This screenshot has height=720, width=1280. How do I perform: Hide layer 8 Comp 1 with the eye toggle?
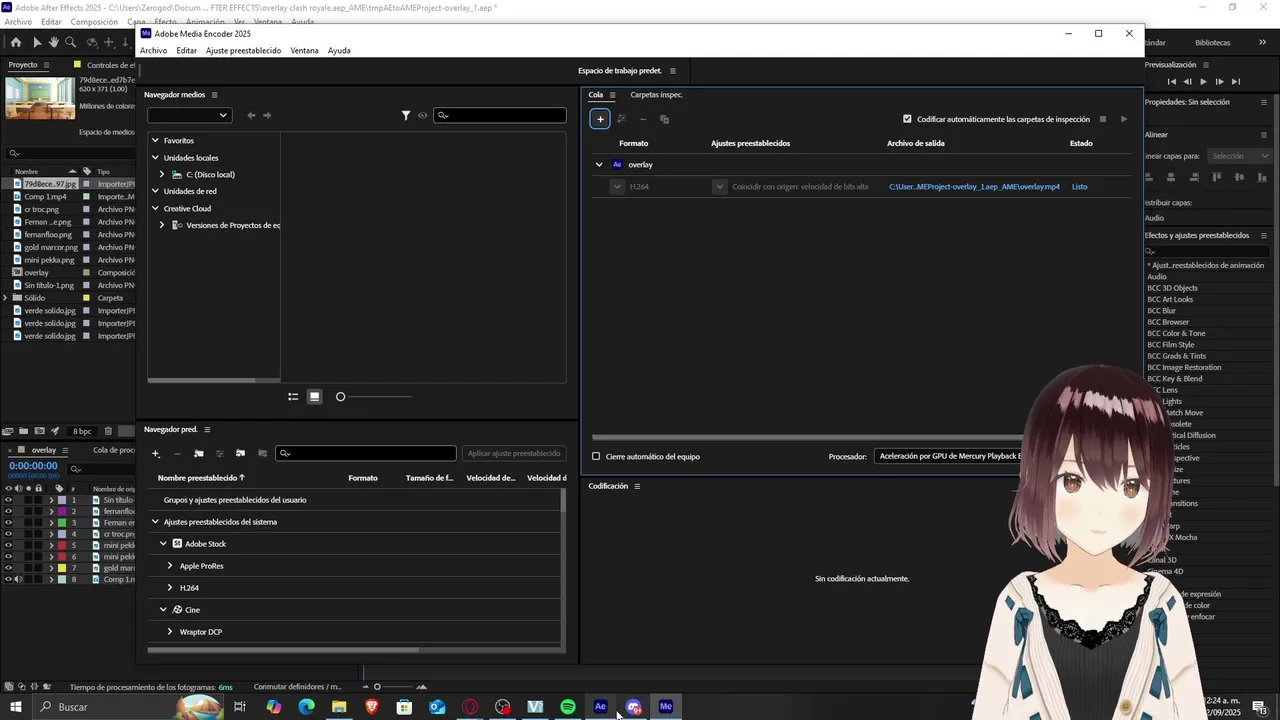8,579
